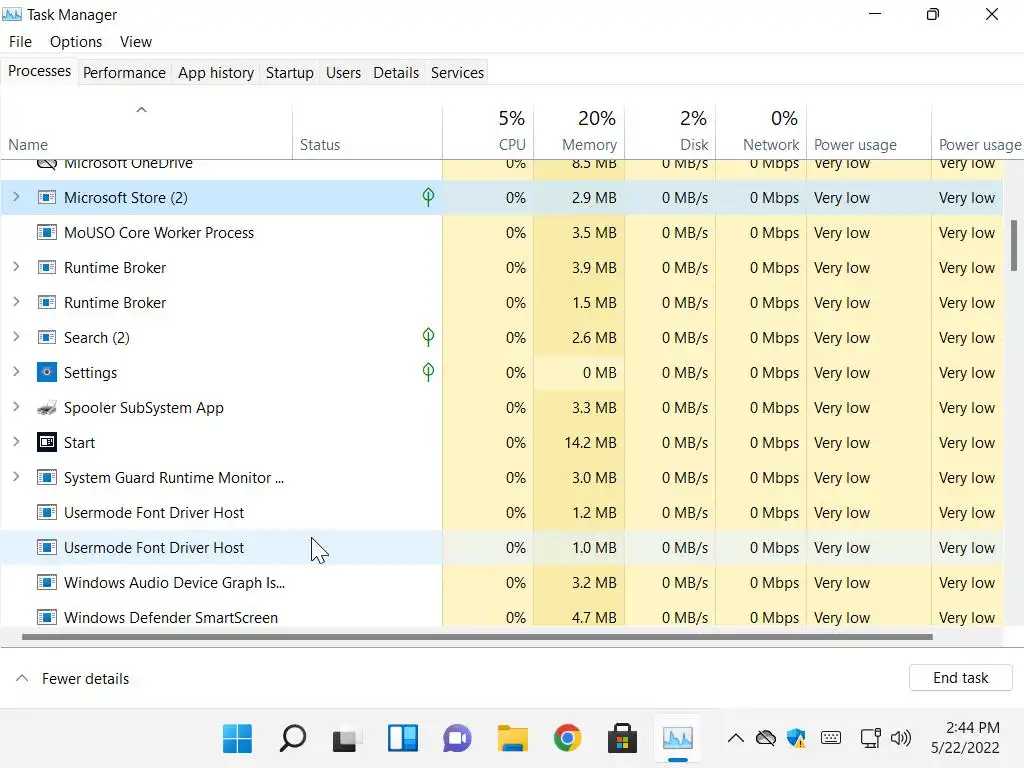Image resolution: width=1024 pixels, height=768 pixels.
Task: Switch to the Details tab
Action: pos(396,72)
